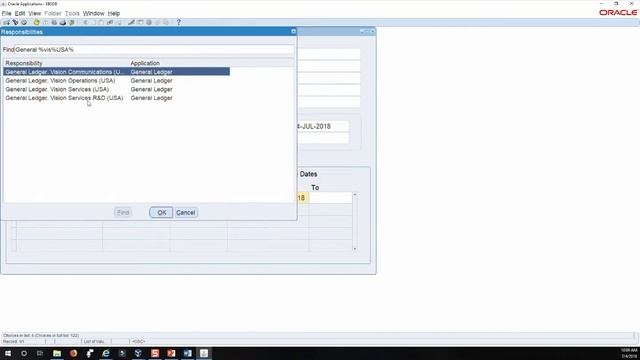Click Application cell for Vision Operations row
Image resolution: width=640 pixels, height=360 pixels.
click(x=151, y=81)
